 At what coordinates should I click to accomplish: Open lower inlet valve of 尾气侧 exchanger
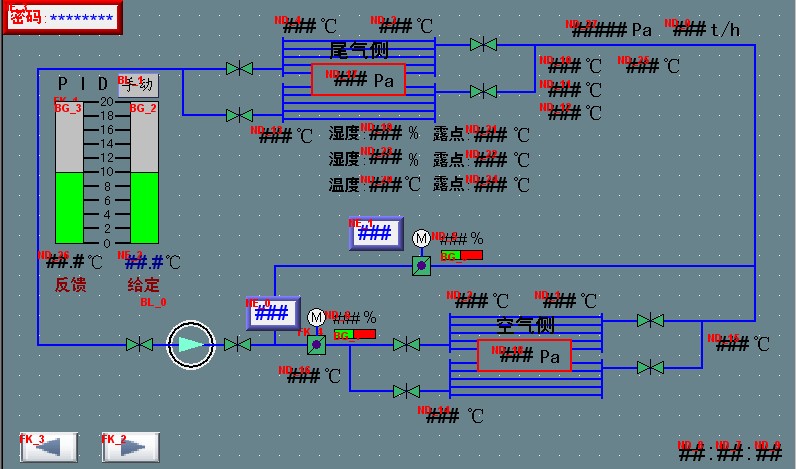(239, 116)
